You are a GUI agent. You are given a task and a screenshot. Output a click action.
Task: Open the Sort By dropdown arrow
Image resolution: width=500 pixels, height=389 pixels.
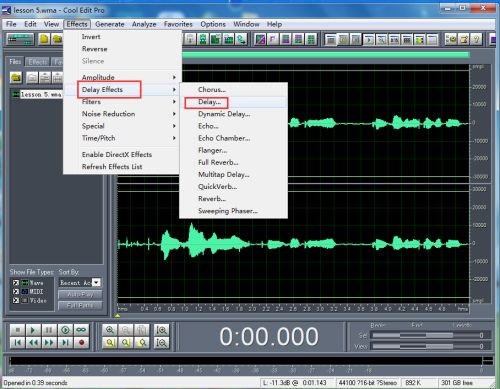pyautogui.click(x=96, y=282)
